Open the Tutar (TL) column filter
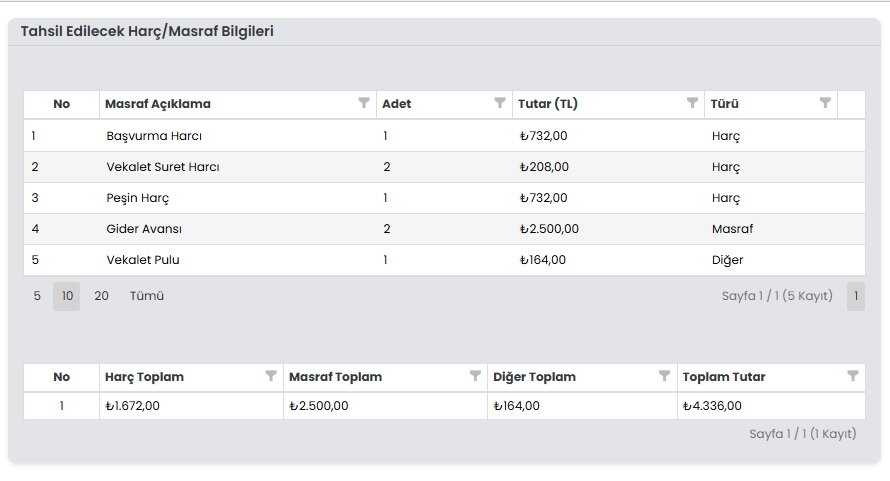This screenshot has height=481, width=890. coord(692,103)
